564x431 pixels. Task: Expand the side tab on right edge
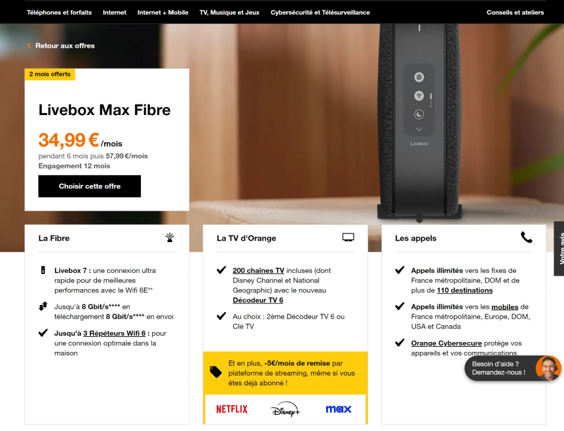tap(559, 249)
